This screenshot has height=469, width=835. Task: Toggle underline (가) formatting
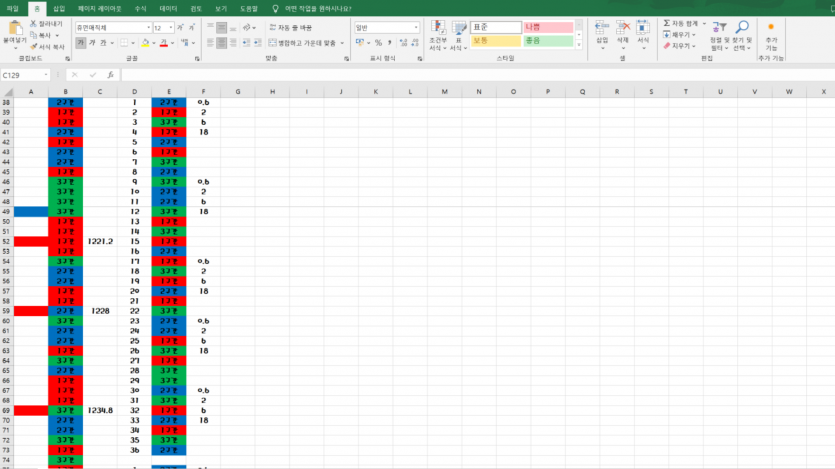[x=103, y=43]
